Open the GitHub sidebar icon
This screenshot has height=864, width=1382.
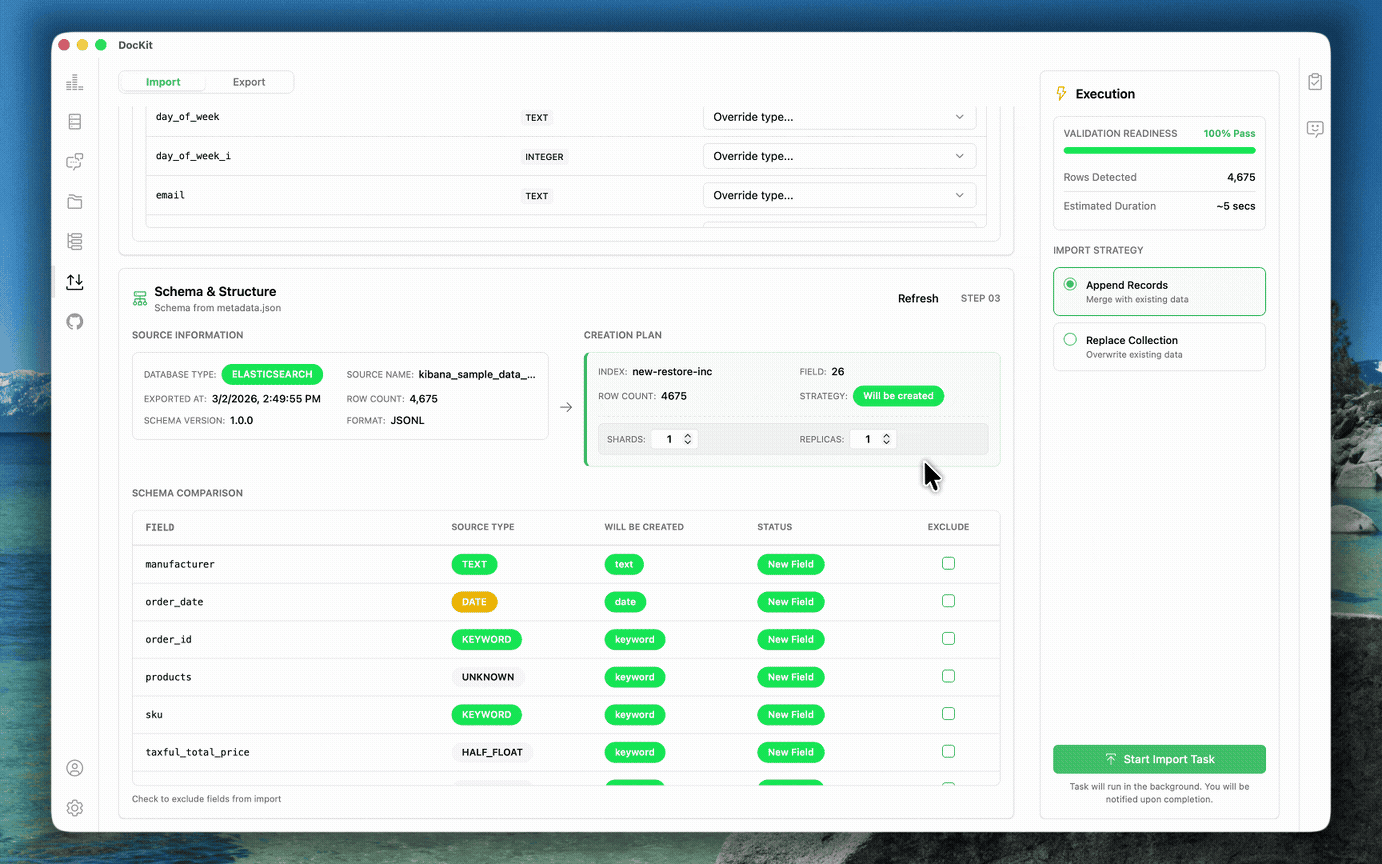(x=74, y=322)
